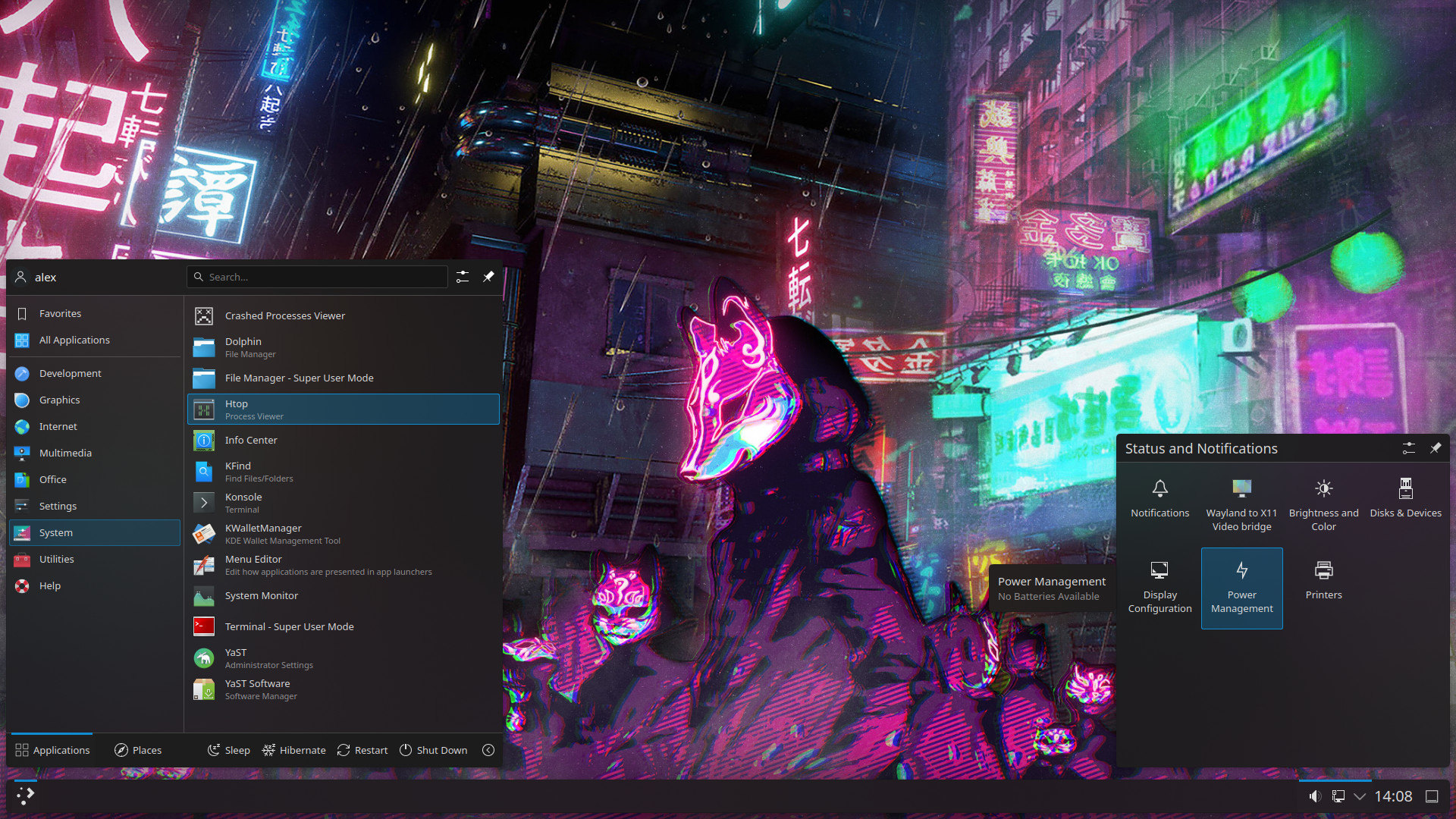Click the Sleep button
1456x819 pixels.
click(x=228, y=750)
